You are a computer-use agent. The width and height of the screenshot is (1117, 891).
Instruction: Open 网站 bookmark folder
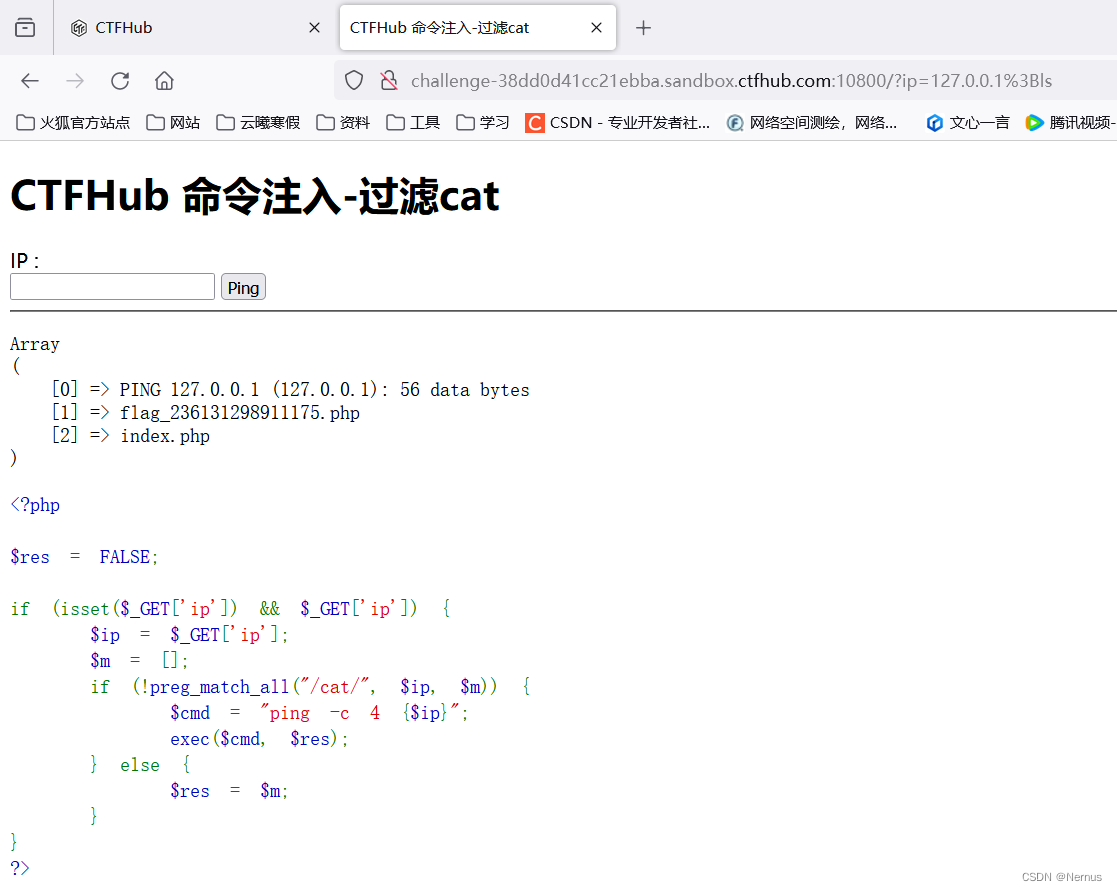click(x=173, y=123)
